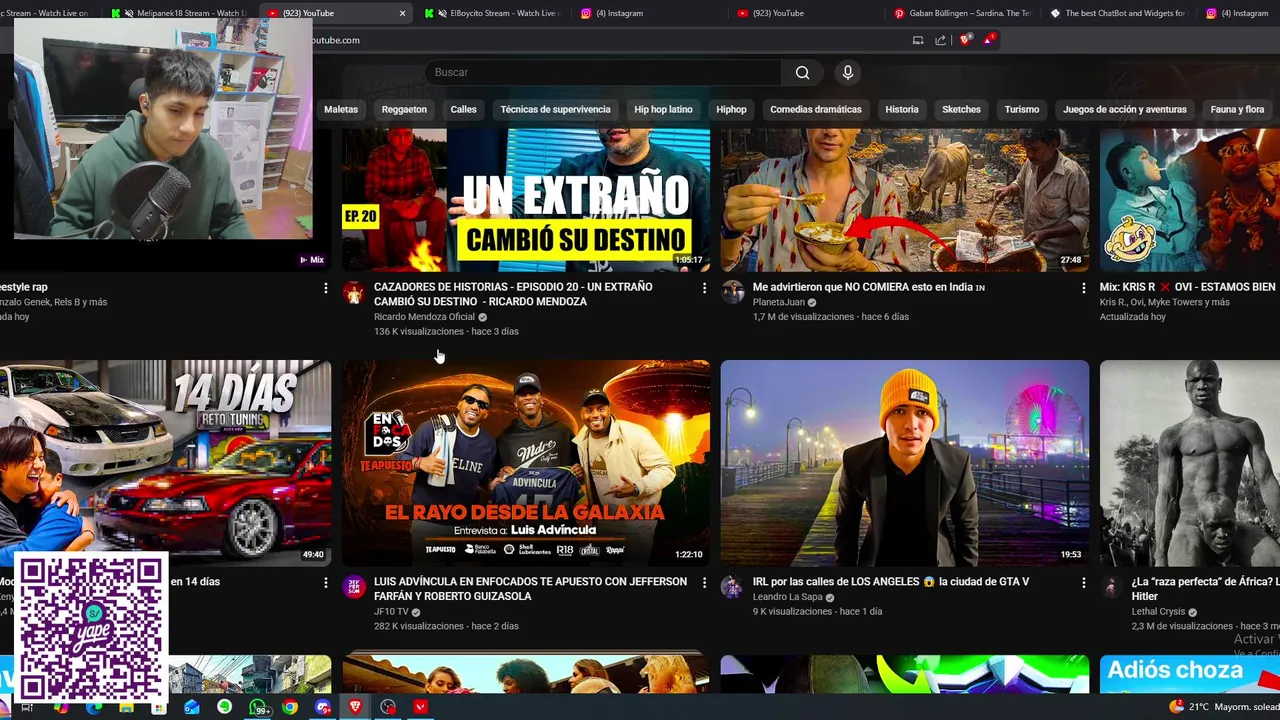Open OBS Studio in the taskbar
The height and width of the screenshot is (720, 1280).
coord(388,707)
